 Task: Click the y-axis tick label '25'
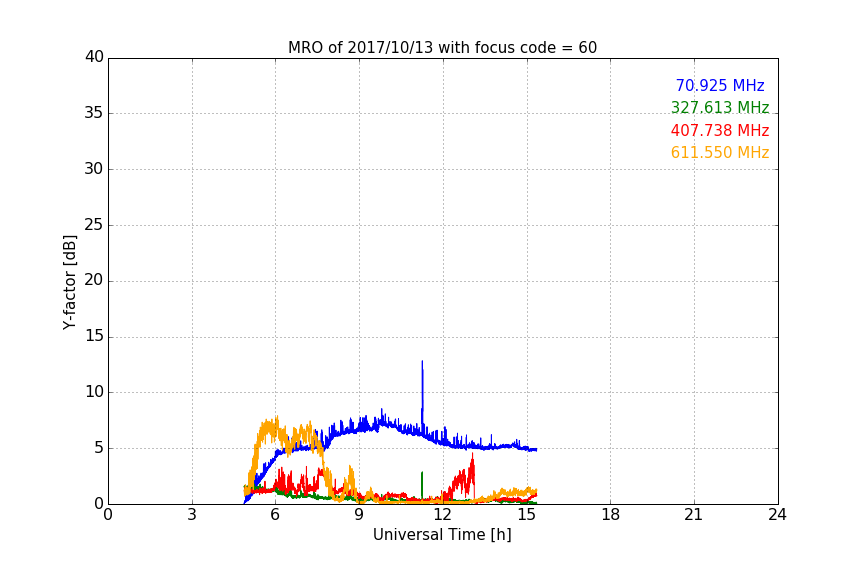point(94,224)
